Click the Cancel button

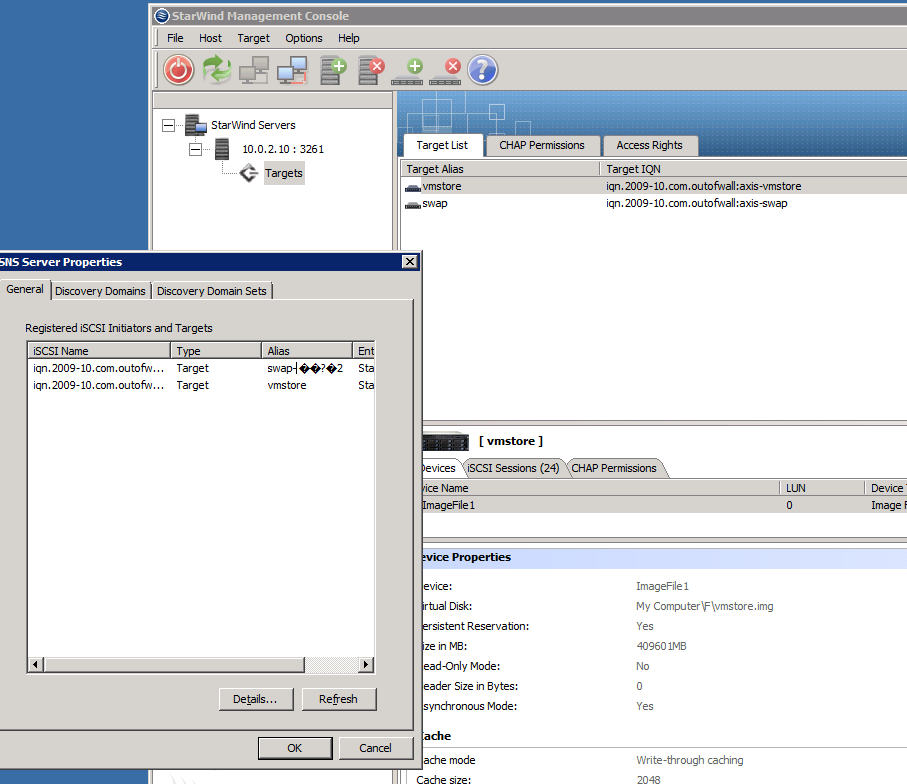point(375,748)
